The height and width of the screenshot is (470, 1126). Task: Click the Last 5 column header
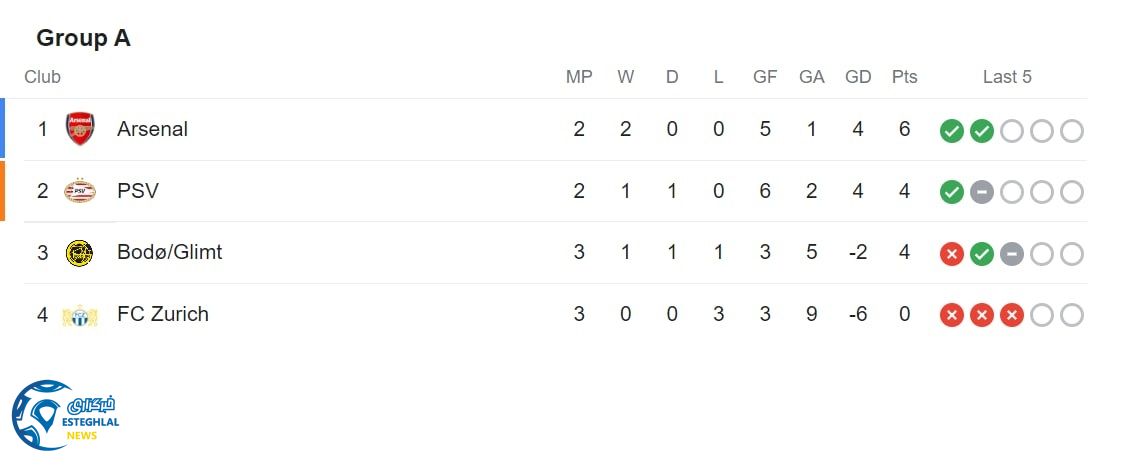click(x=1007, y=77)
